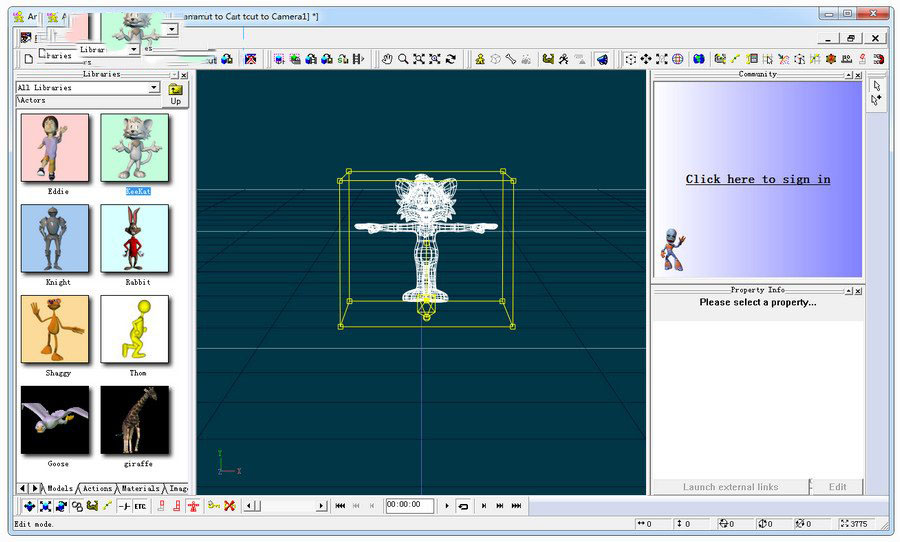Viewport: 900px width, 542px height.
Task: Close the Property Info panel
Action: click(x=858, y=291)
